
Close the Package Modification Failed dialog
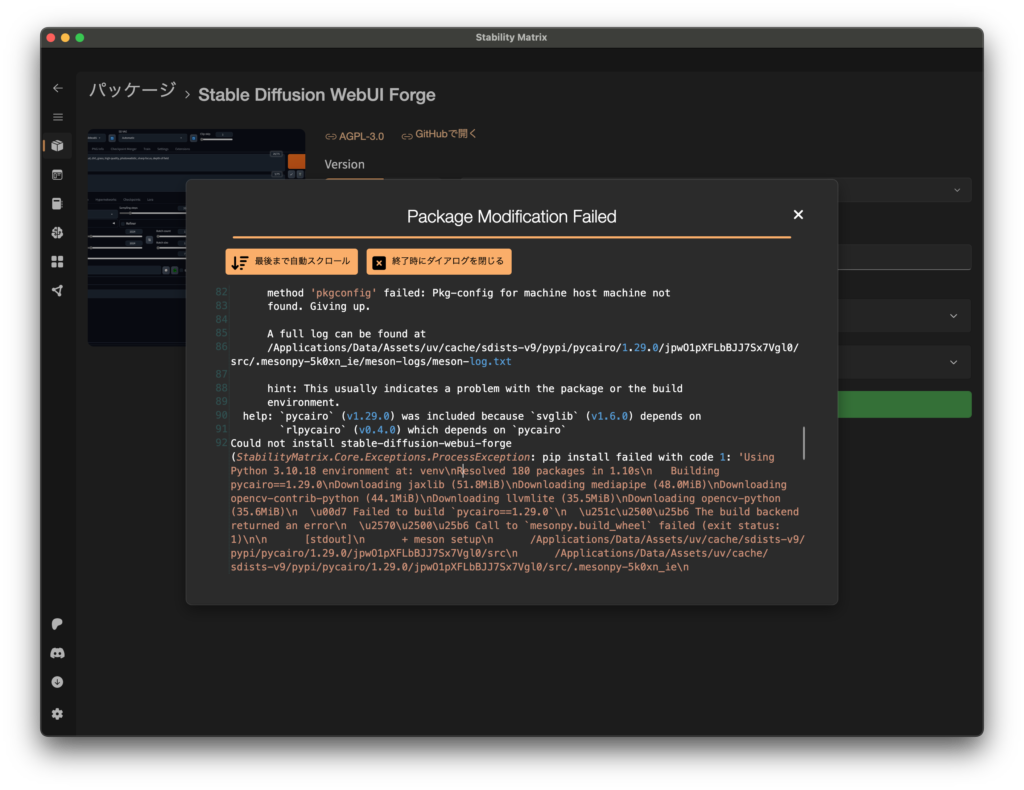pos(798,215)
